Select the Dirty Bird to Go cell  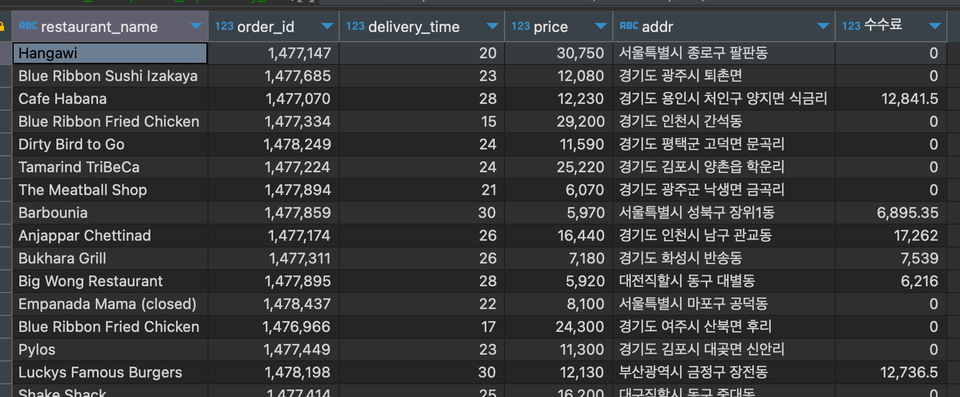[110, 145]
